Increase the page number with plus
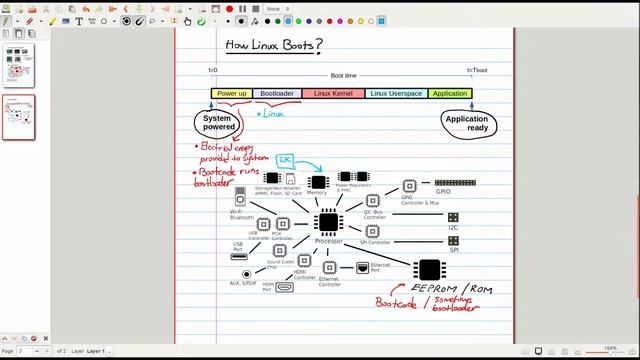 coord(47,351)
